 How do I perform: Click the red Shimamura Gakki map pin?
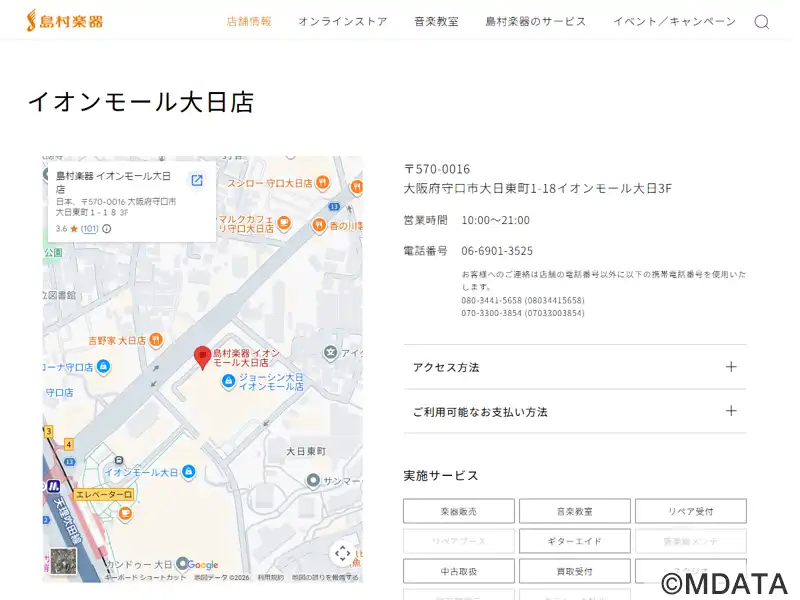tap(202, 357)
